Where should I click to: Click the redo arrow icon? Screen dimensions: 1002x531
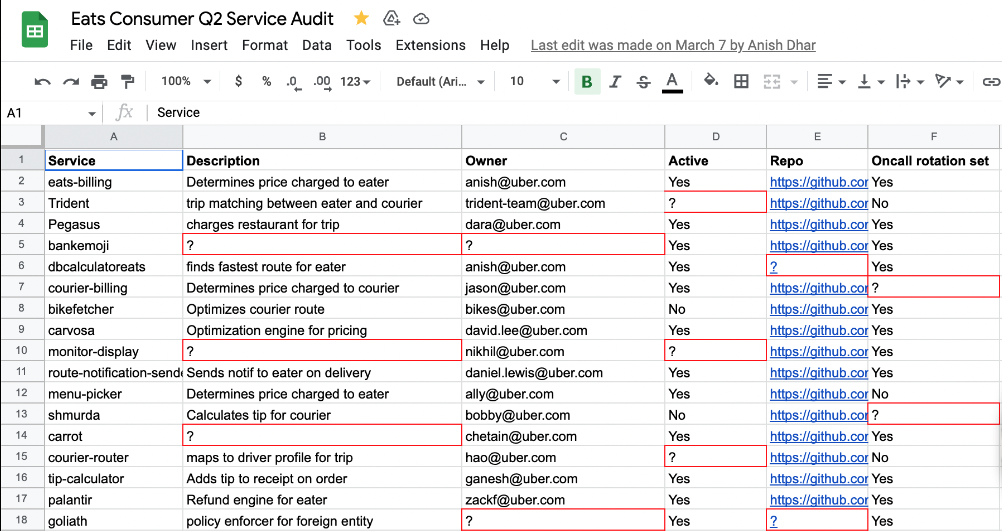coord(70,82)
